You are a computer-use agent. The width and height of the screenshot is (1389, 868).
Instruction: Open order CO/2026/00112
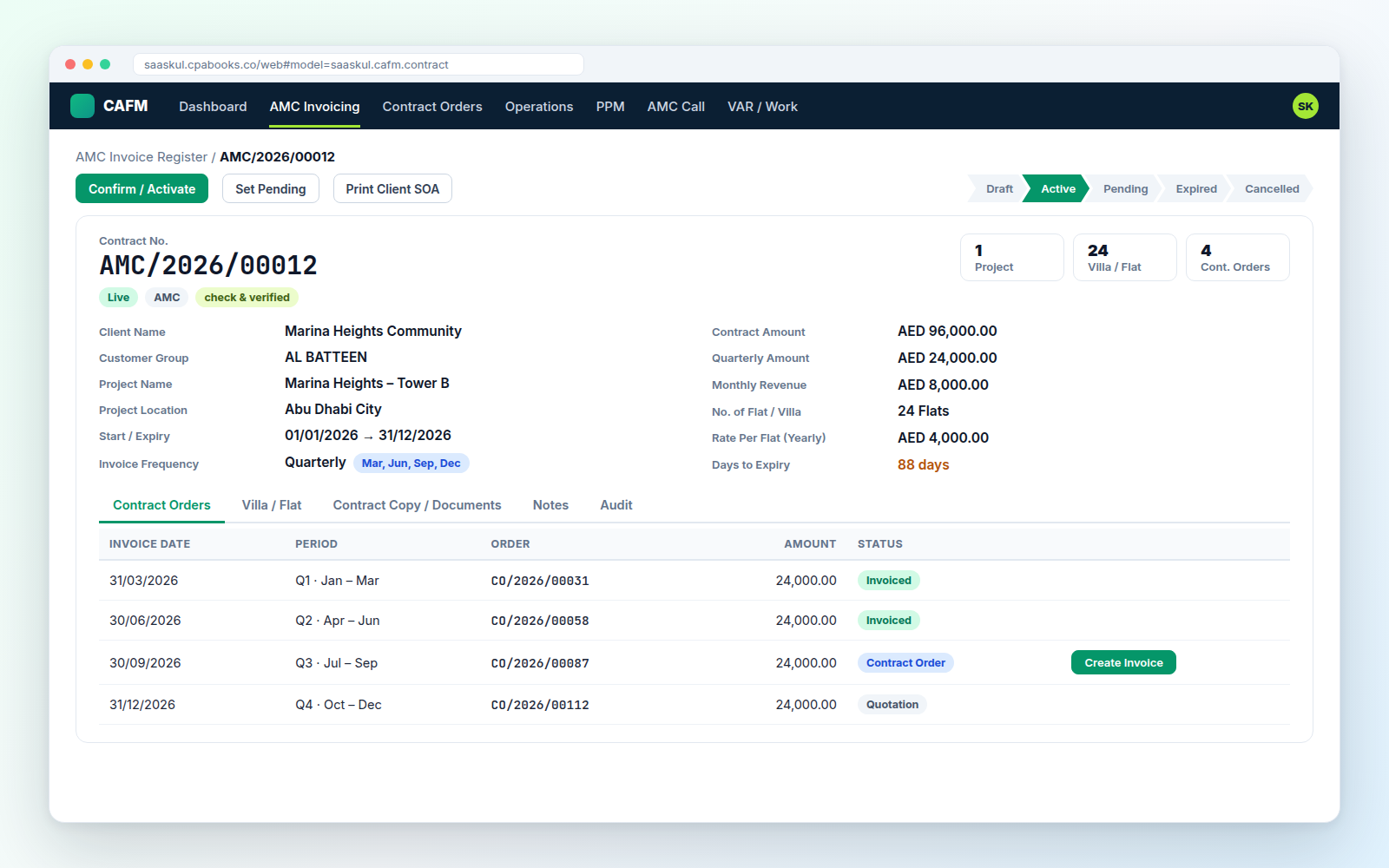540,705
